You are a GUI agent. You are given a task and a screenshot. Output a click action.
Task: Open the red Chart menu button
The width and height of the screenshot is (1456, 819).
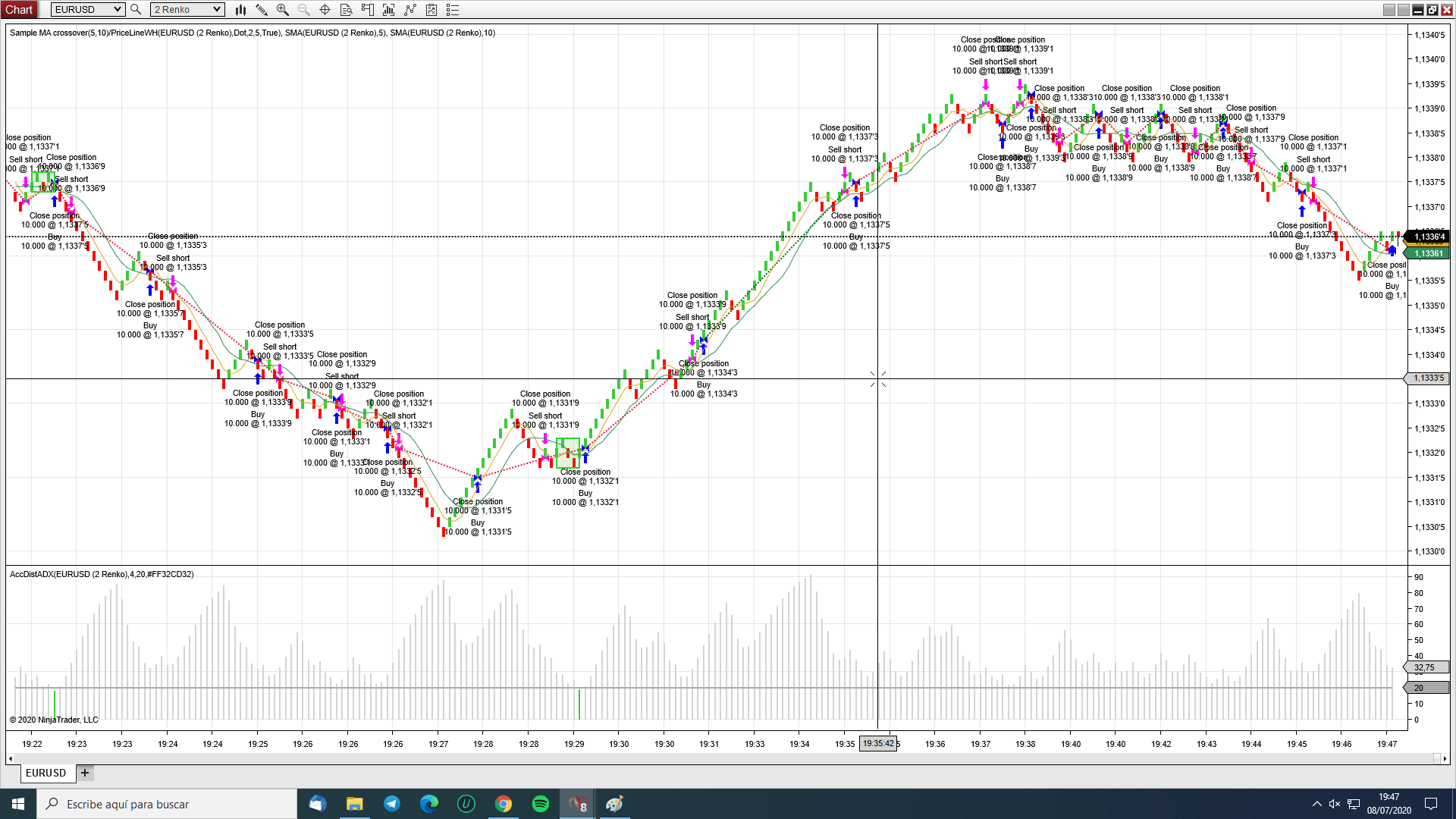[19, 10]
